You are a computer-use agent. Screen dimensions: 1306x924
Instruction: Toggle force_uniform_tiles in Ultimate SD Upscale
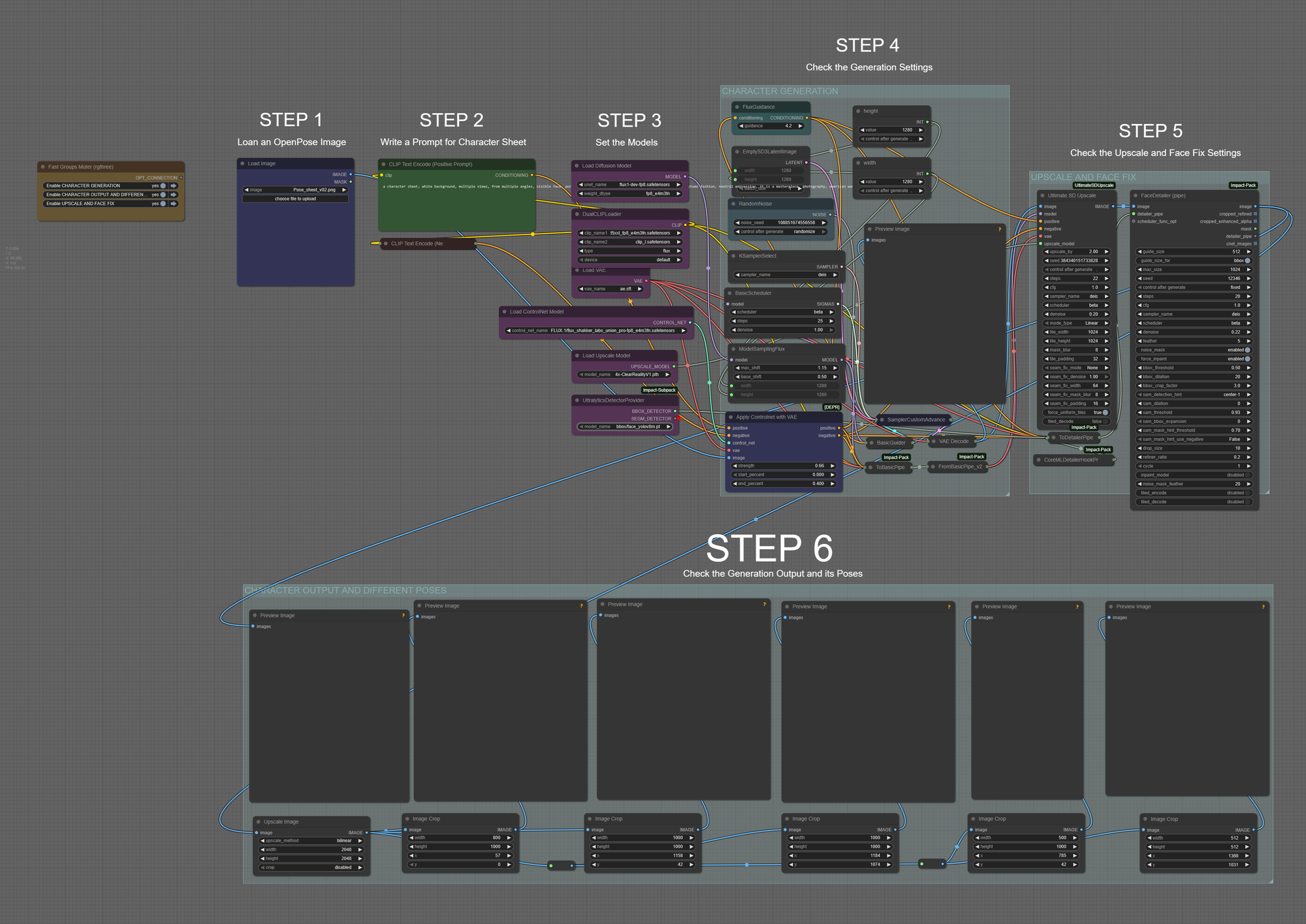(1105, 413)
